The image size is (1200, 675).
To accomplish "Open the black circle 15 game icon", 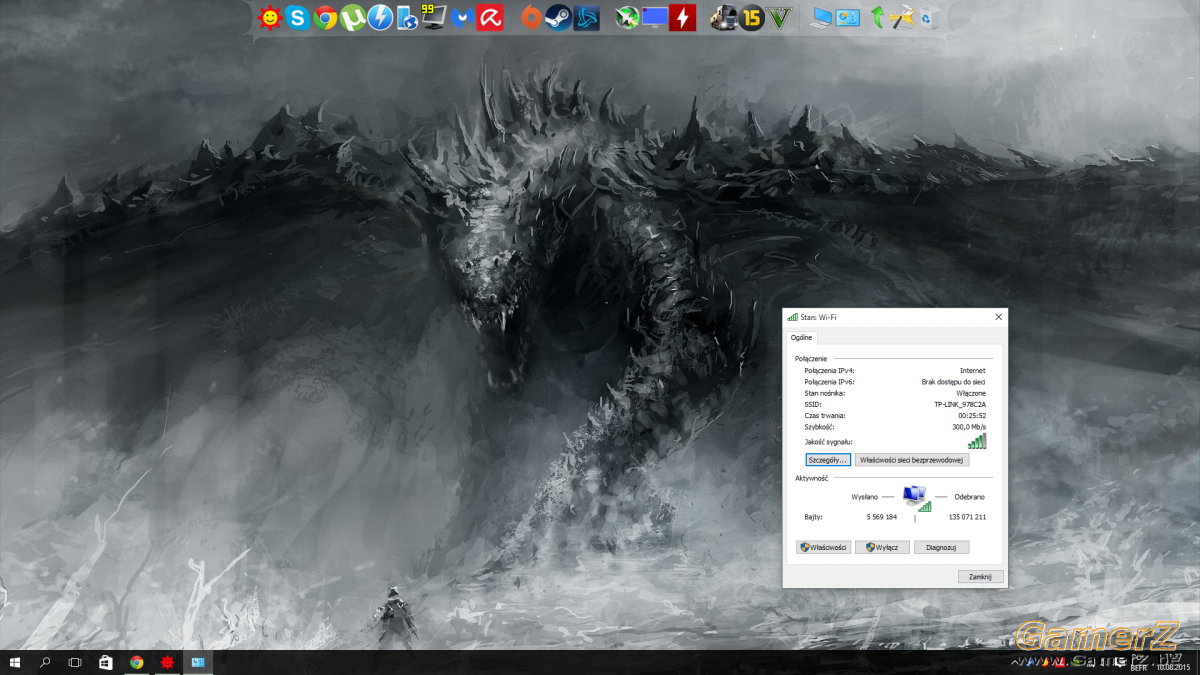I will click(752, 17).
